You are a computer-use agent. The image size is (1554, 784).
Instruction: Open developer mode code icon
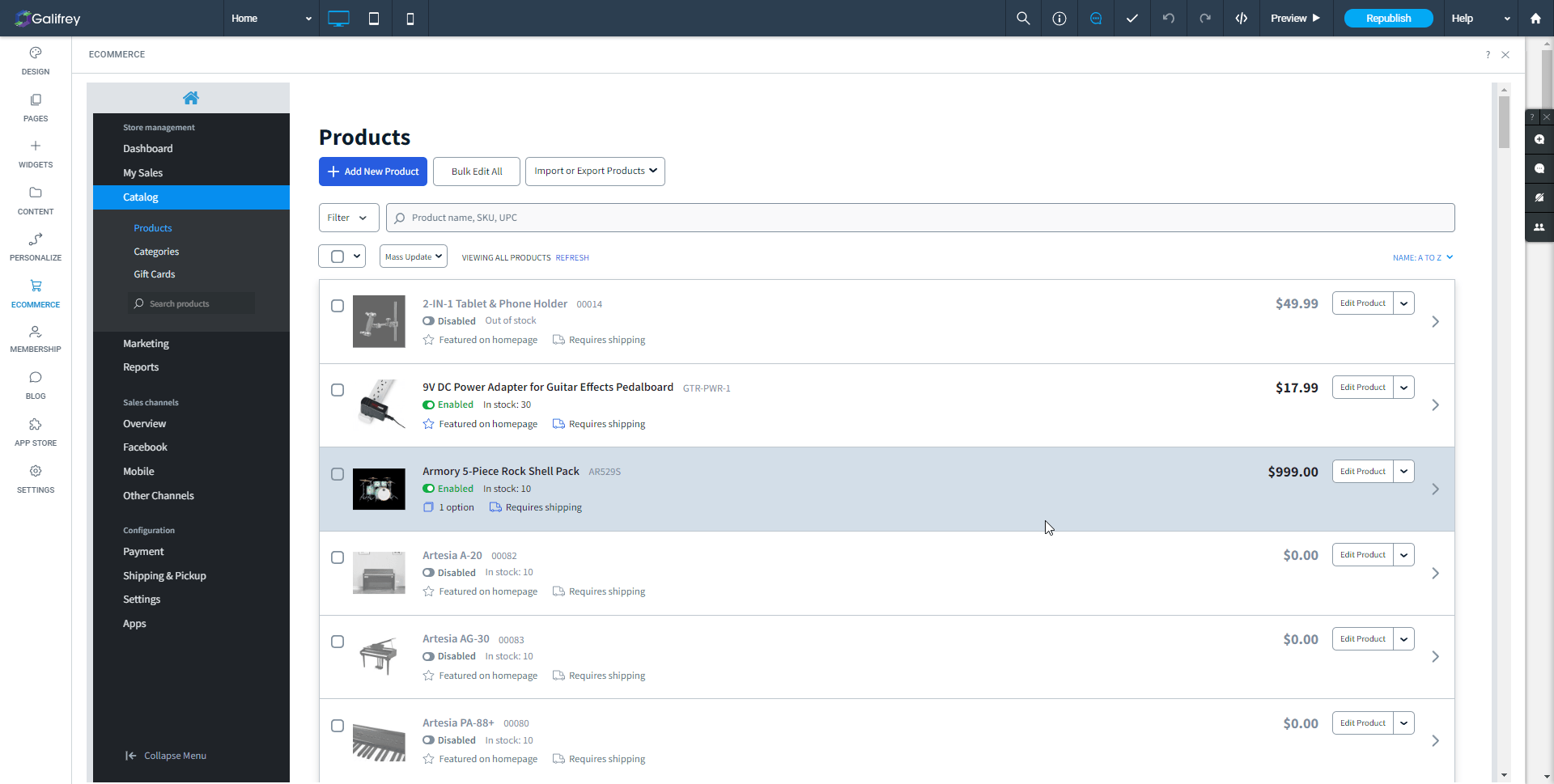pyautogui.click(x=1241, y=19)
